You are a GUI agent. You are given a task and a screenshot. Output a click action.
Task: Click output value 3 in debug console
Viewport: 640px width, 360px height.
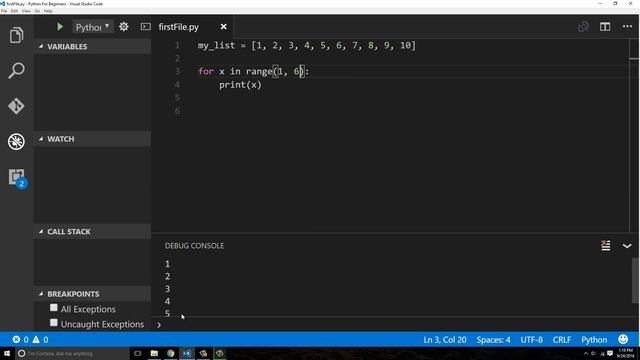point(167,289)
